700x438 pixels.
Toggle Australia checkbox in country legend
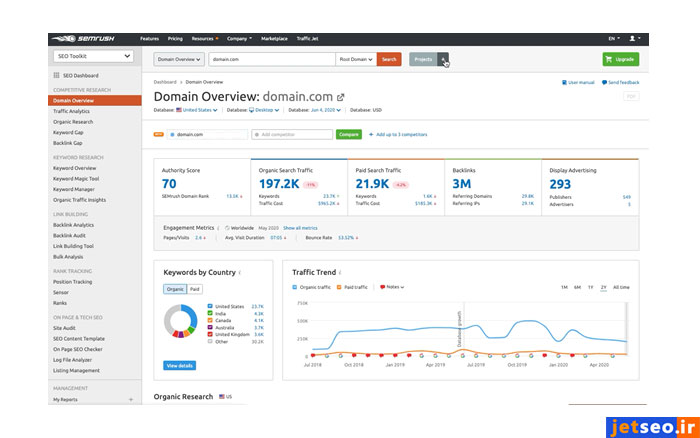pyautogui.click(x=210, y=327)
